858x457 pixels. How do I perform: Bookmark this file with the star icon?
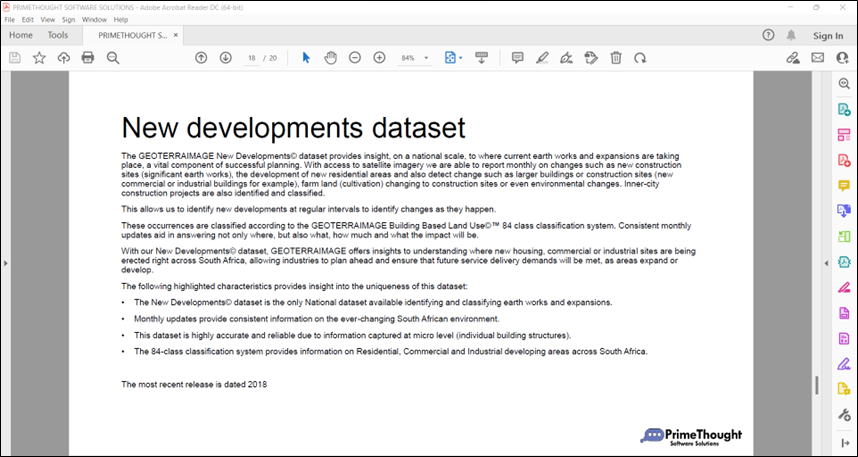pos(39,57)
